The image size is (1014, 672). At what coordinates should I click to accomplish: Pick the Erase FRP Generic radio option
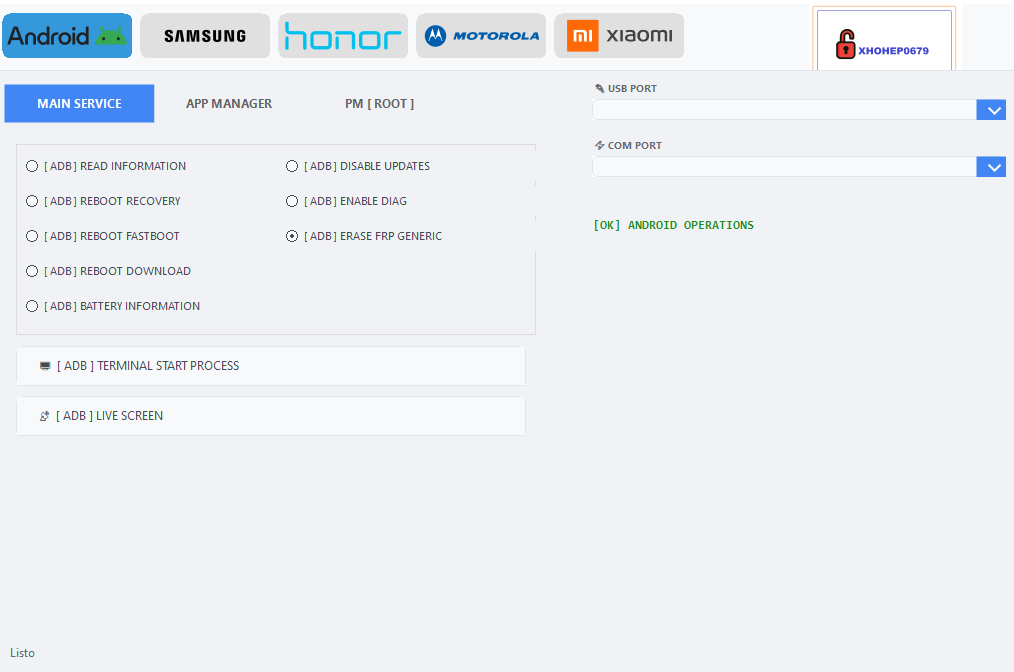click(292, 236)
